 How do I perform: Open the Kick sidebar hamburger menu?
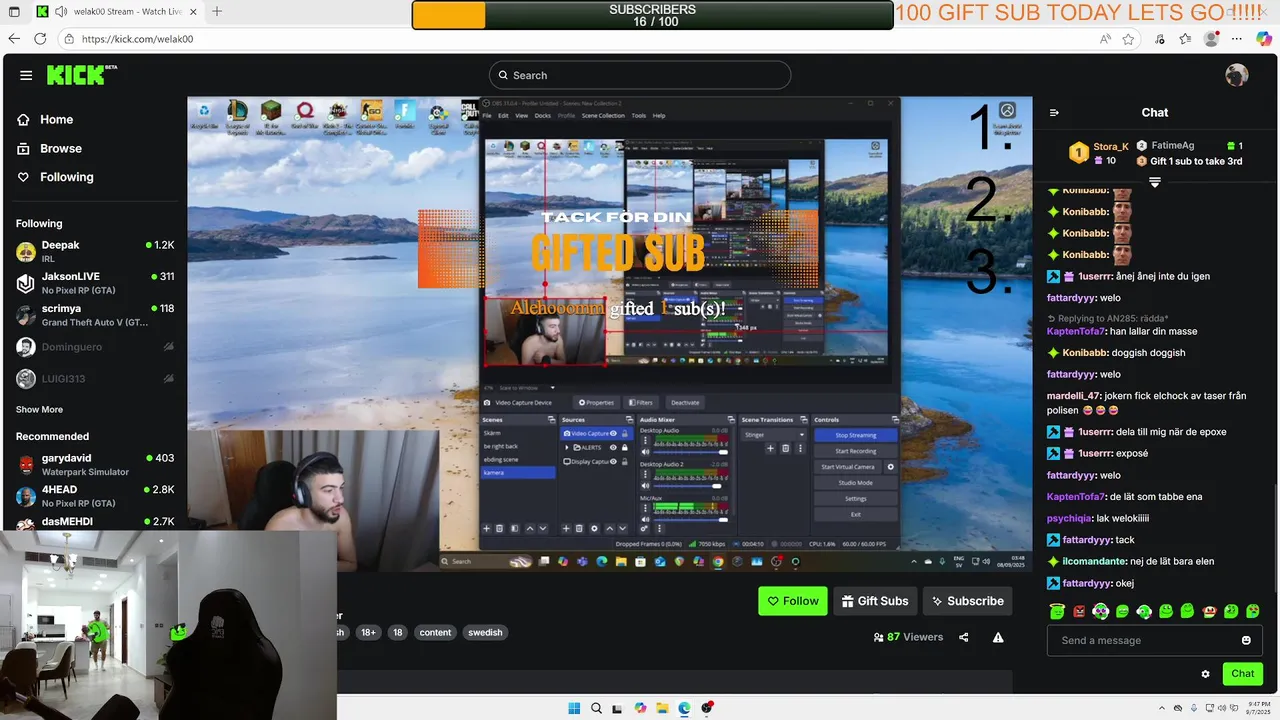pyautogui.click(x=26, y=75)
